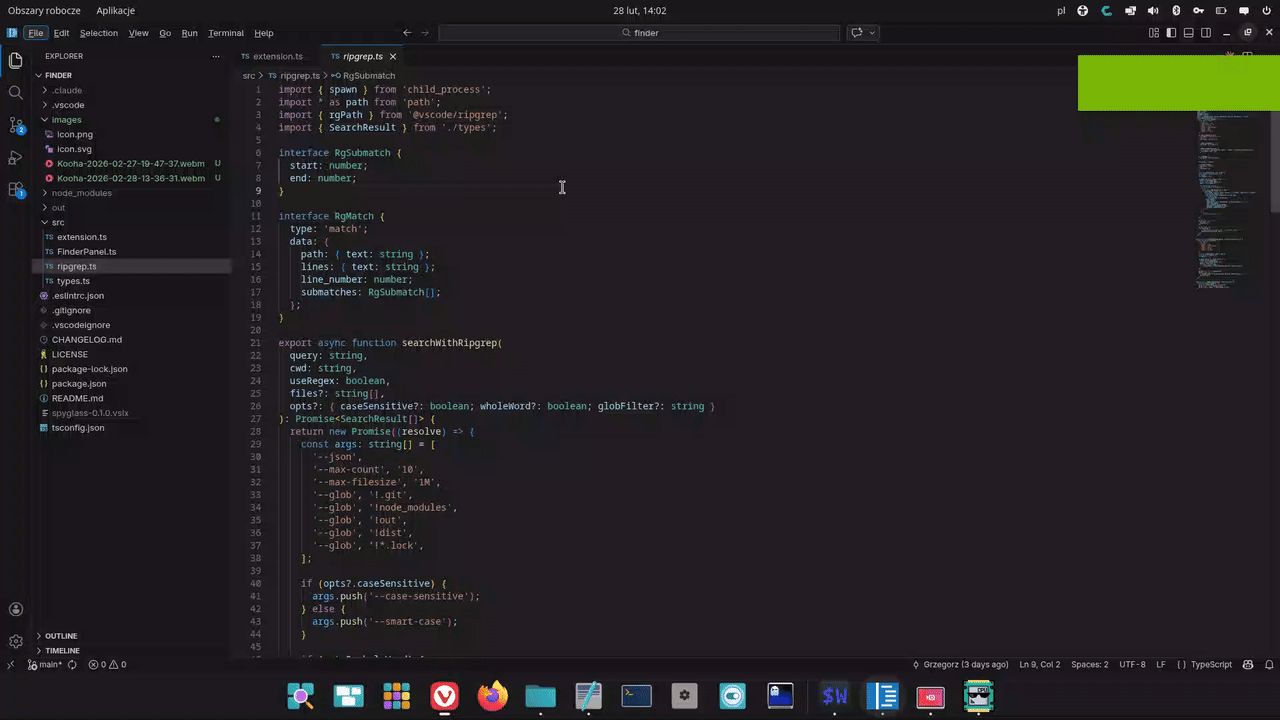Image resolution: width=1280 pixels, height=720 pixels.
Task: Open the FinderPanel.ts file
Action: point(86,251)
